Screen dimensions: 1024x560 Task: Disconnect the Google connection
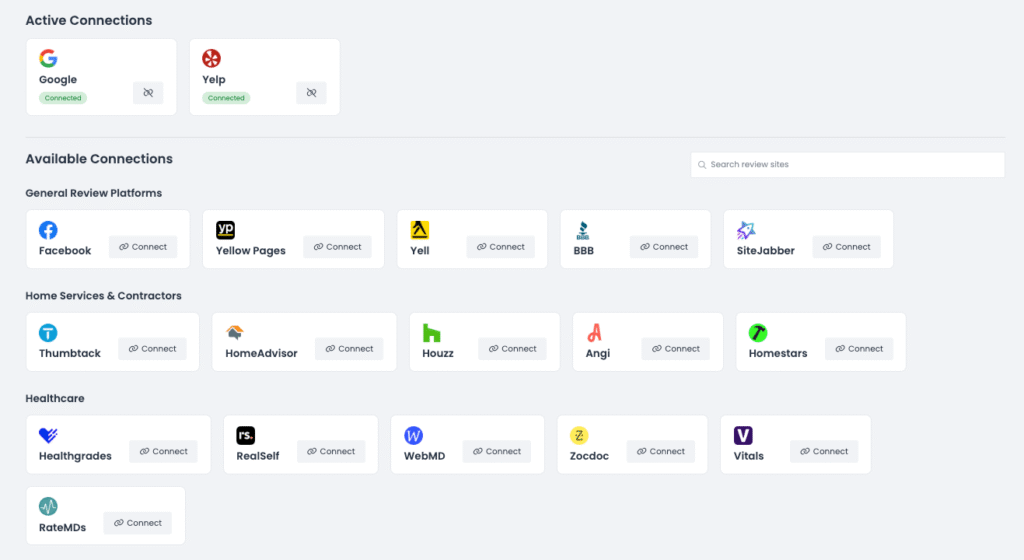(148, 93)
